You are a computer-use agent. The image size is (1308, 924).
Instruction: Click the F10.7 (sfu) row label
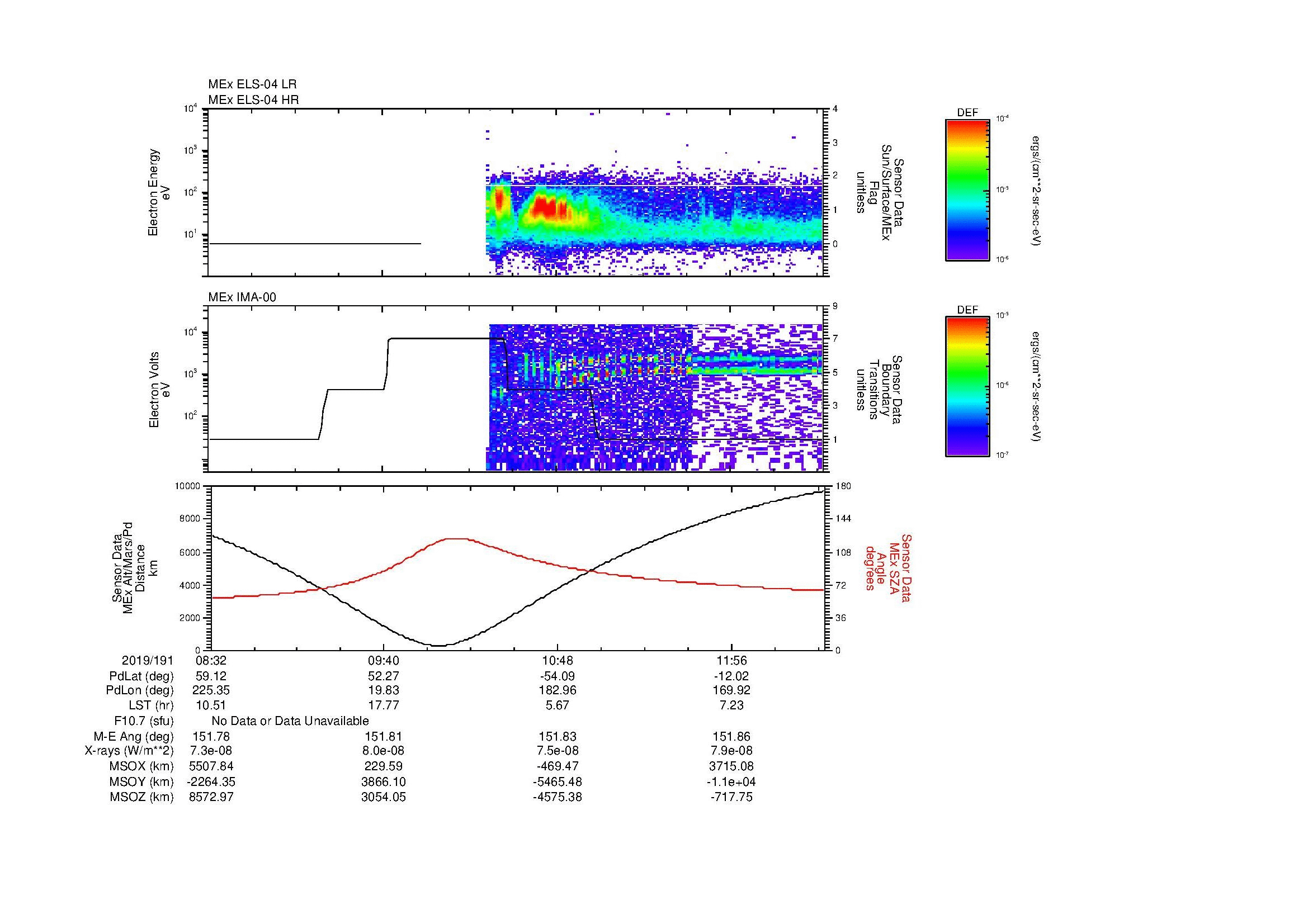(144, 721)
